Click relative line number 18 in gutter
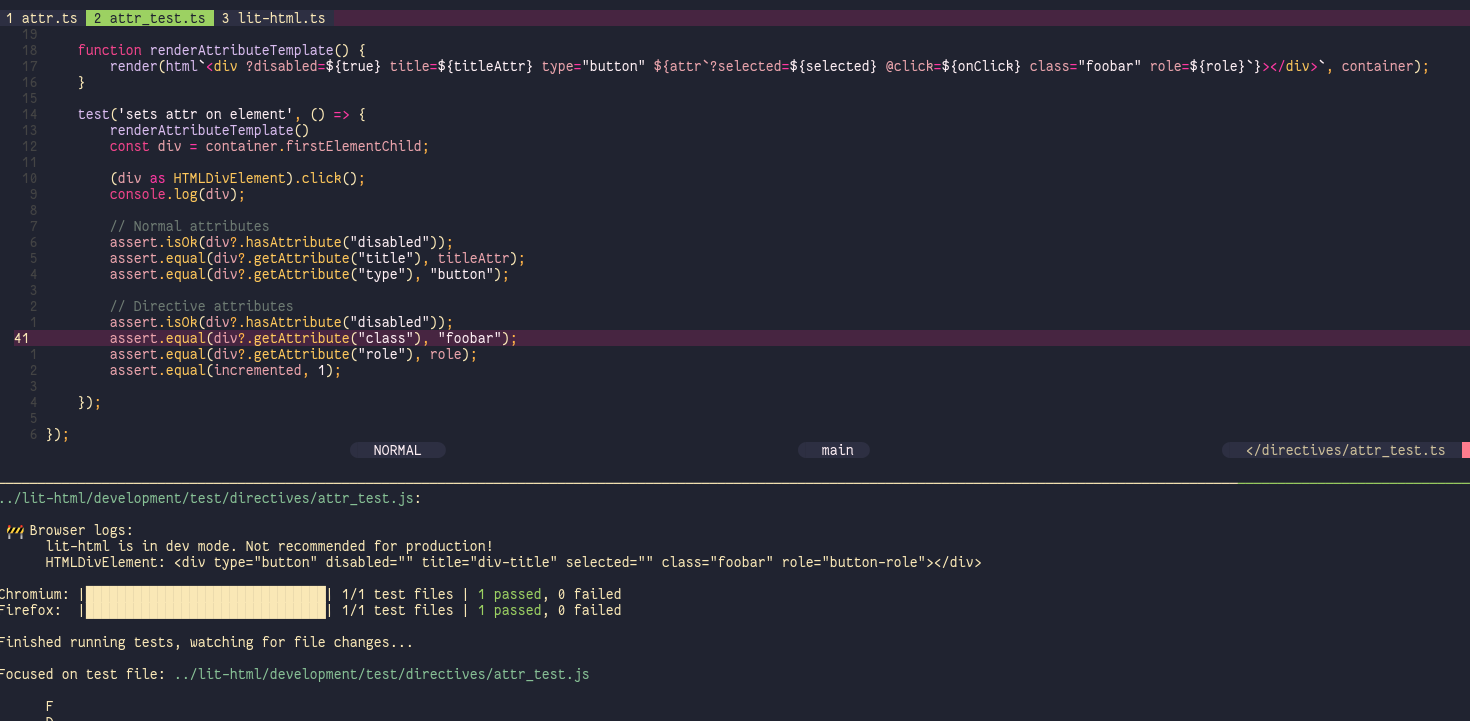This screenshot has width=1470, height=721. [29, 50]
